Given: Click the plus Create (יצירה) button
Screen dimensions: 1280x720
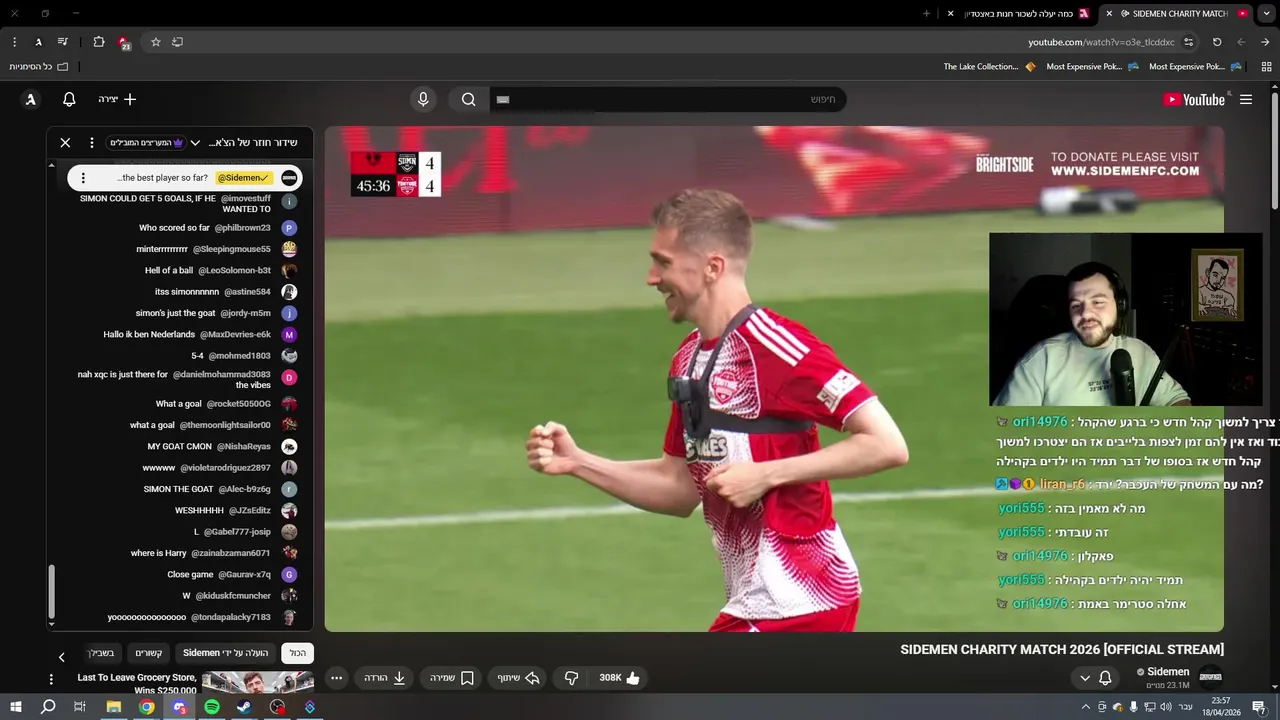Looking at the screenshot, I should pyautogui.click(x=117, y=99).
